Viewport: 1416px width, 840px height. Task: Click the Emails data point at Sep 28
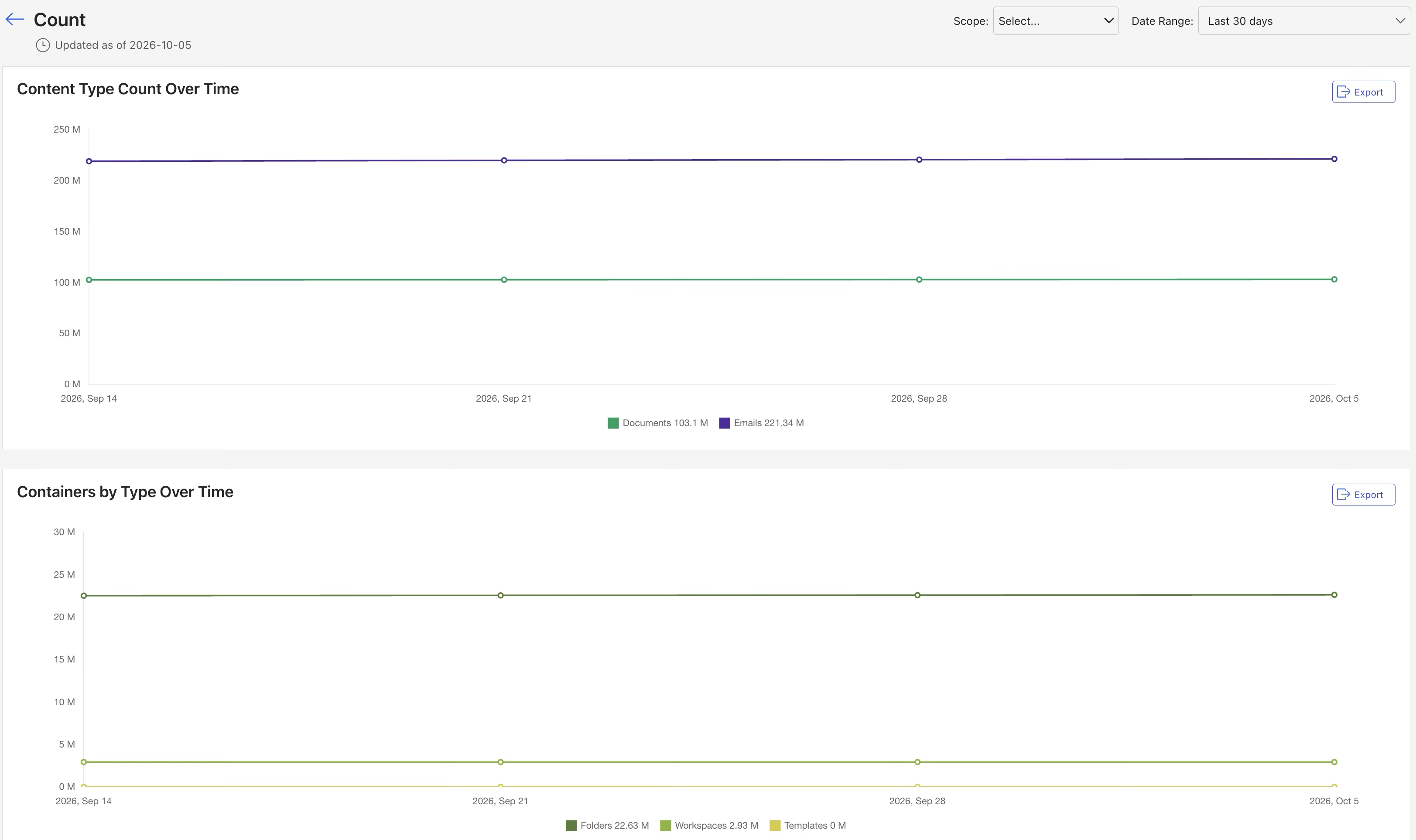pos(919,160)
